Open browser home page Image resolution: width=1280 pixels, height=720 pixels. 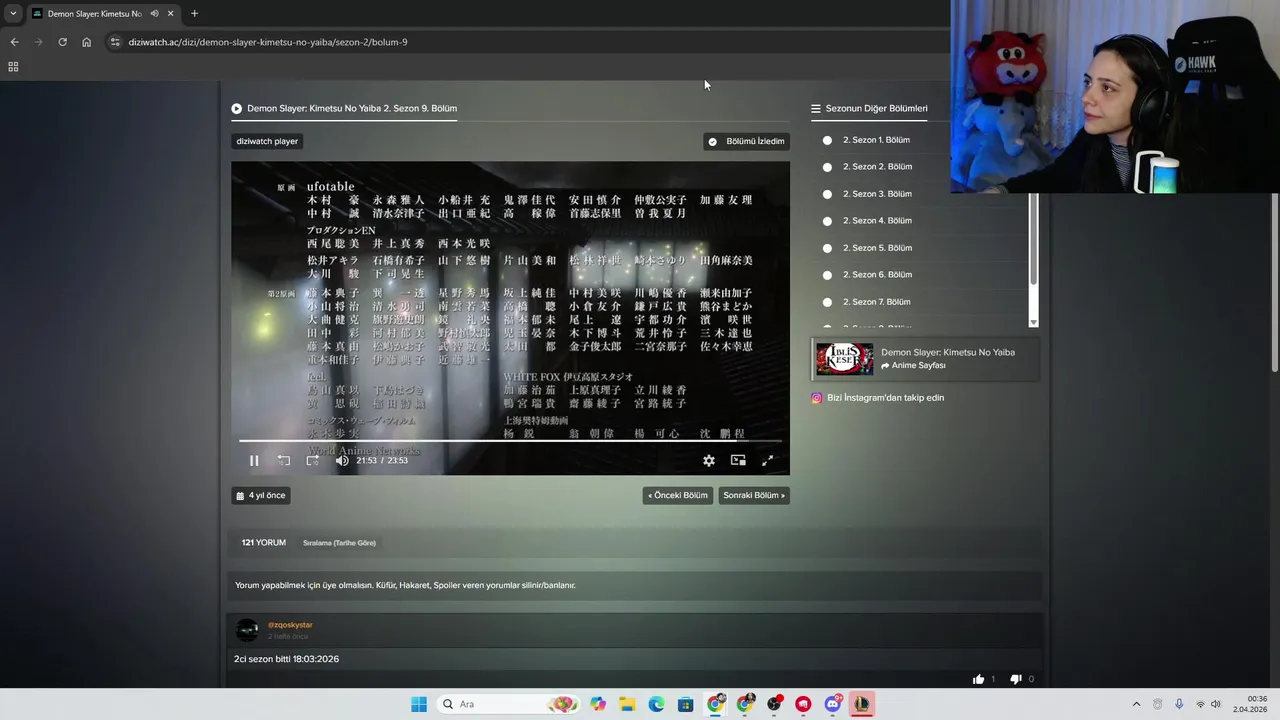coord(86,42)
